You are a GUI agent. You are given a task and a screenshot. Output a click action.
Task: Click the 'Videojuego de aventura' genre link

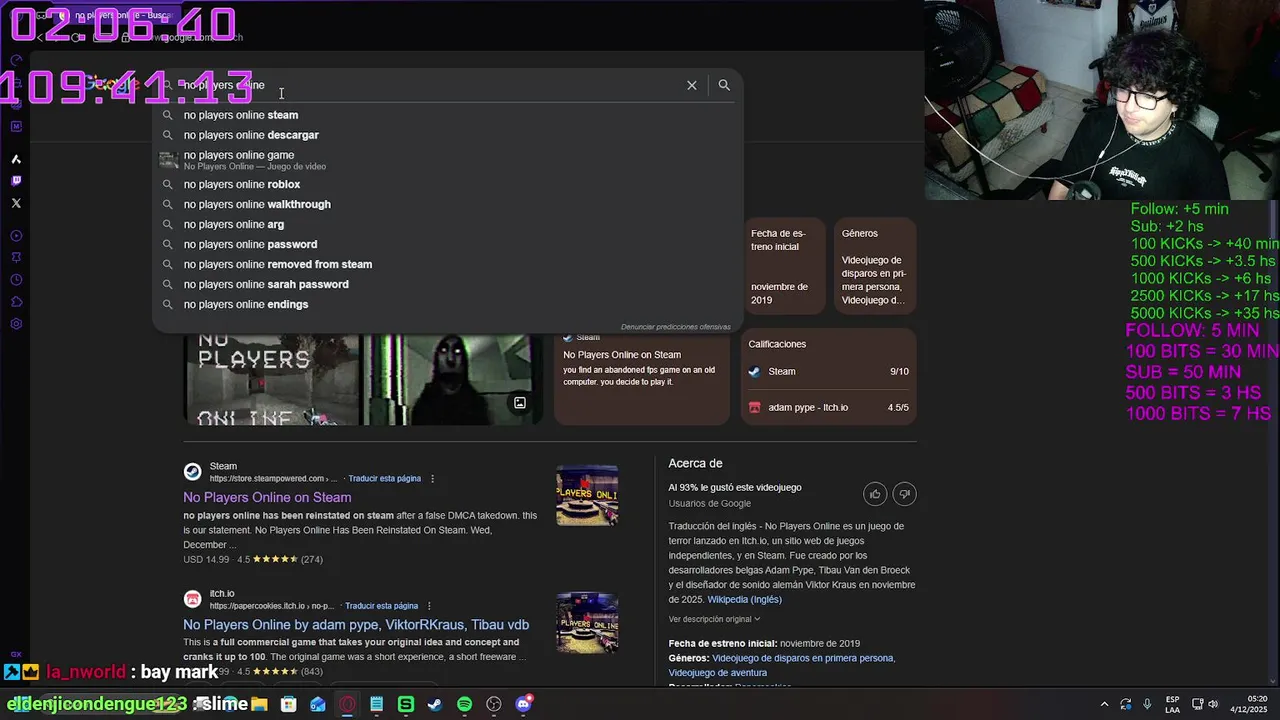(x=718, y=673)
